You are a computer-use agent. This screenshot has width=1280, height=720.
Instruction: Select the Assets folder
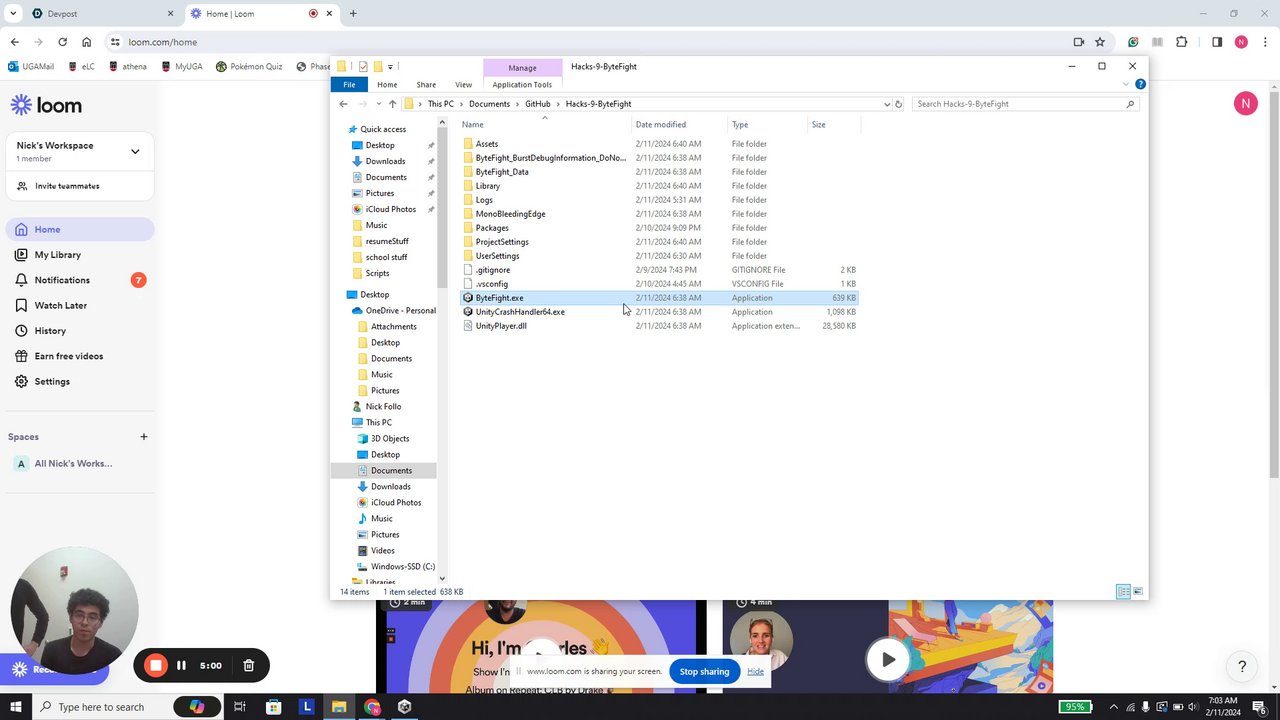click(486, 144)
